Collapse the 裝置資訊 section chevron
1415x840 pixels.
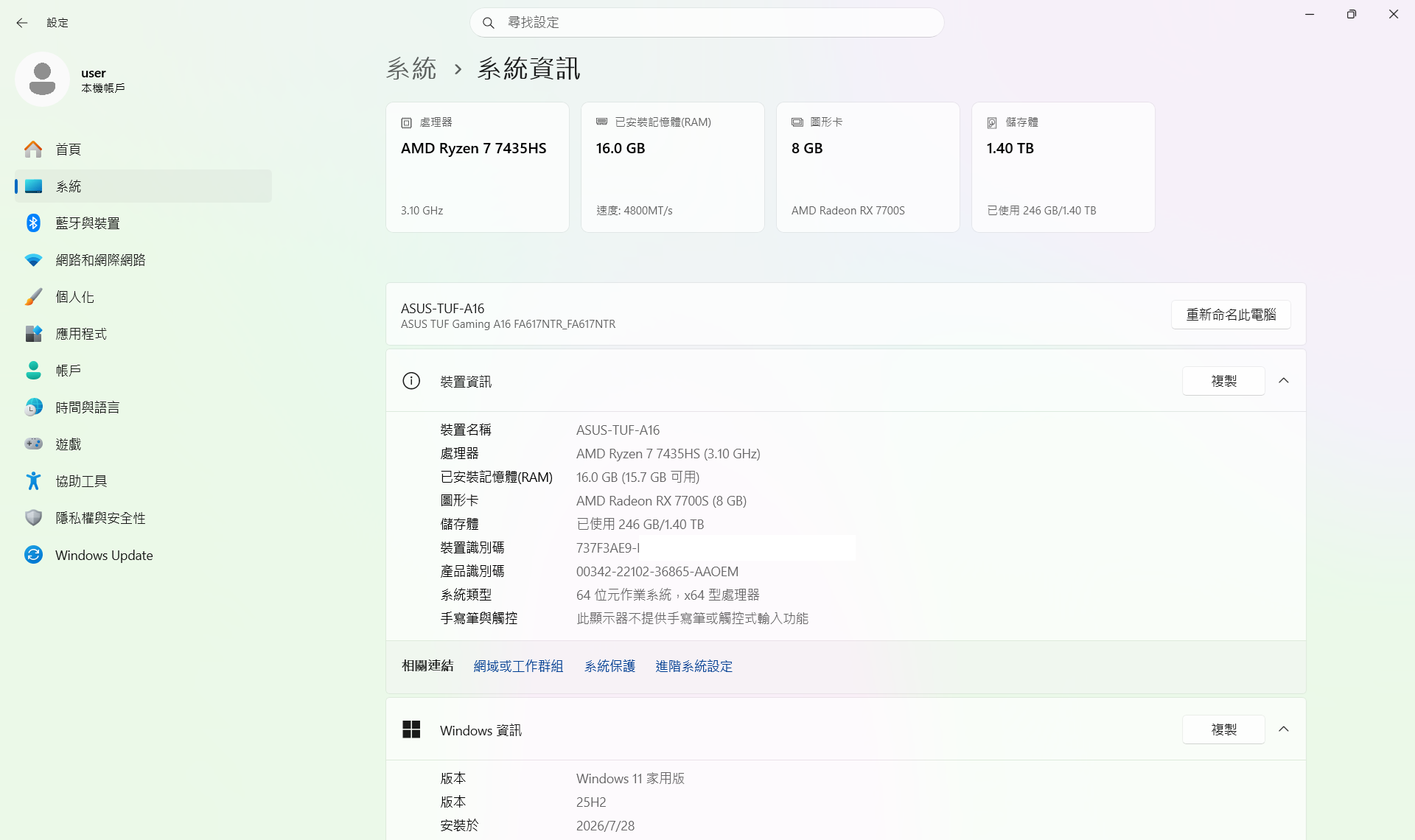point(1284,381)
